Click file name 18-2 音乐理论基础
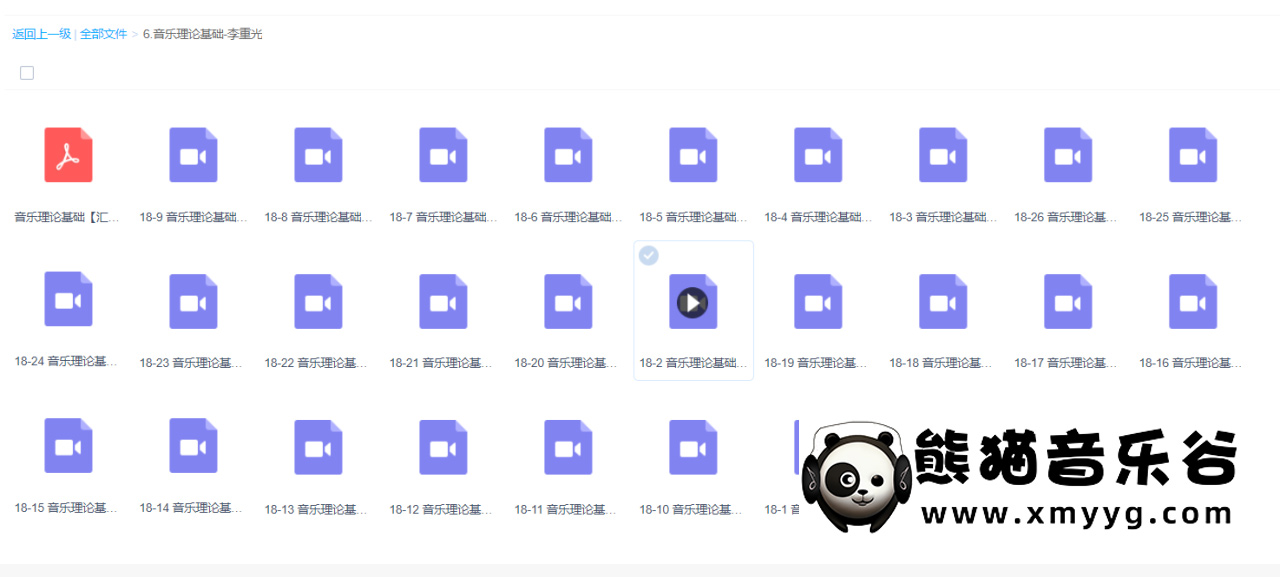The height and width of the screenshot is (577, 1280). coord(693,363)
